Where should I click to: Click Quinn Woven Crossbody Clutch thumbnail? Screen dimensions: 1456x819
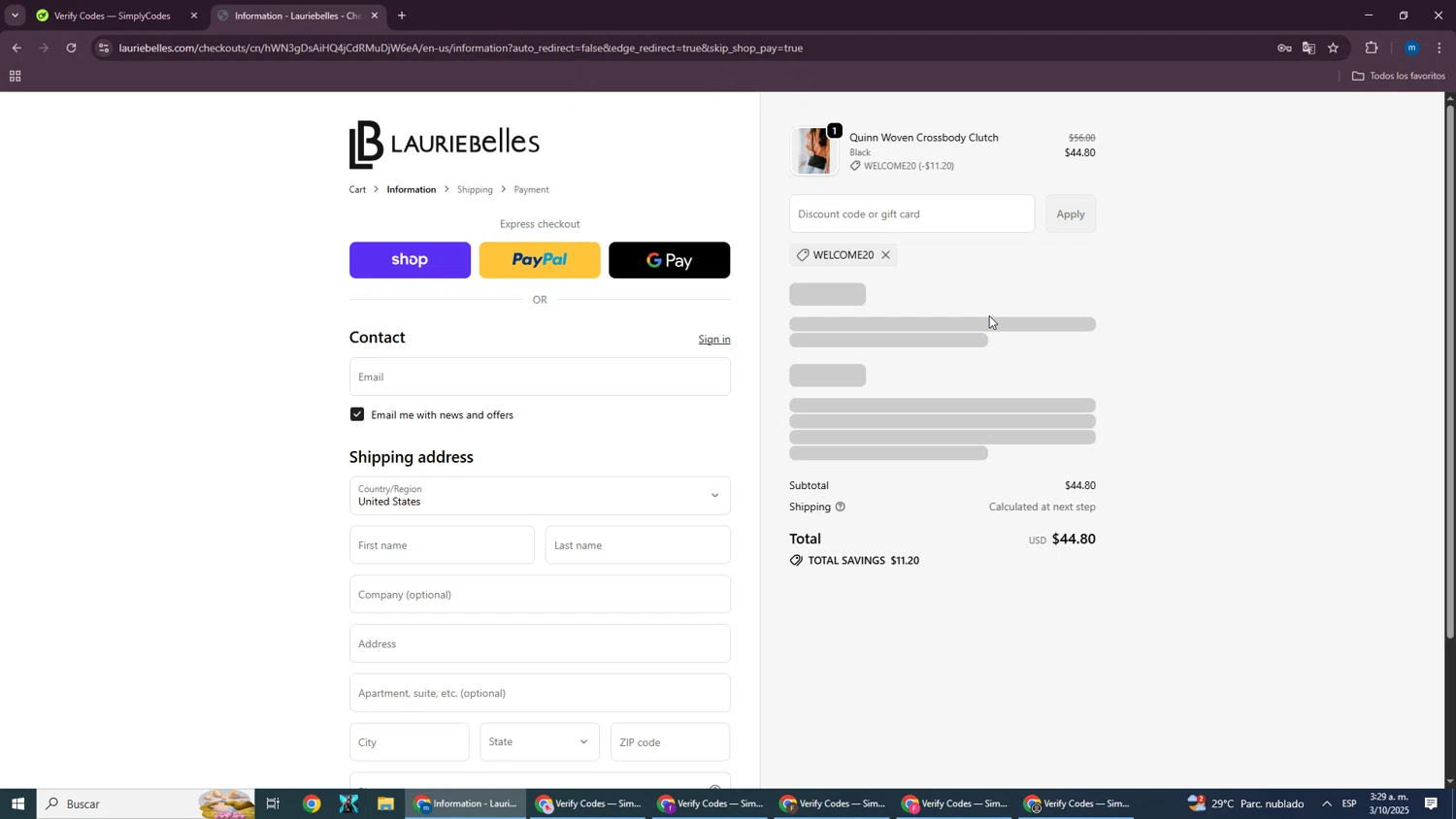point(813,151)
